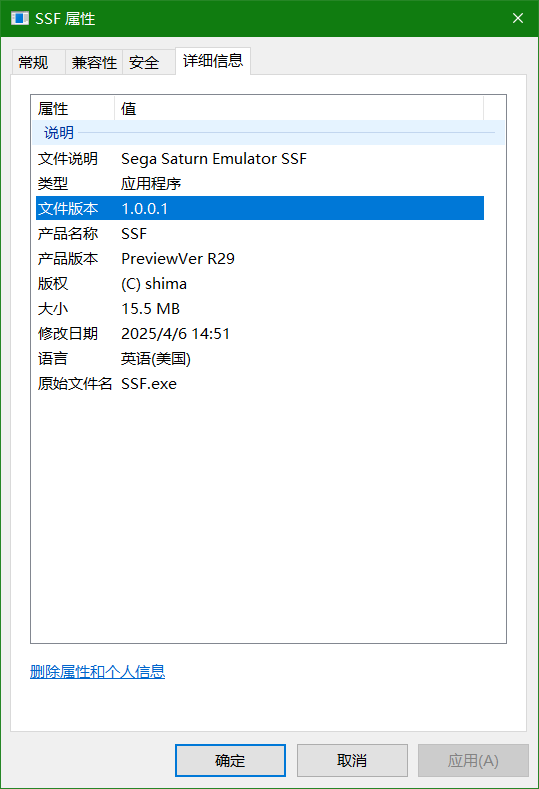The height and width of the screenshot is (789, 539).
Task: Select the 原始文件名 property row
Action: click(x=260, y=384)
